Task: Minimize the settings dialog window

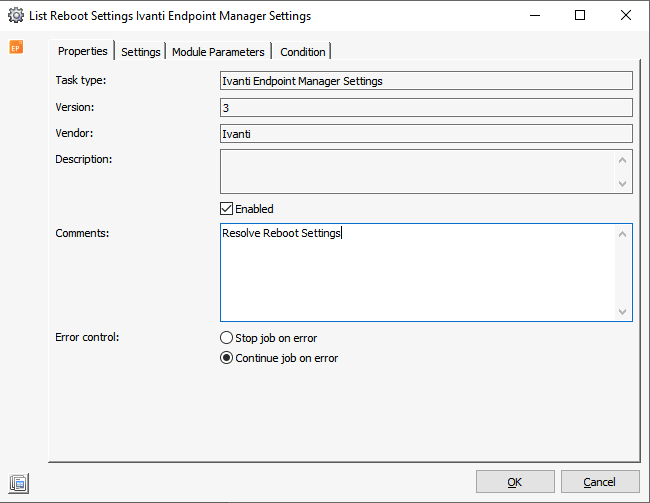Action: 535,16
